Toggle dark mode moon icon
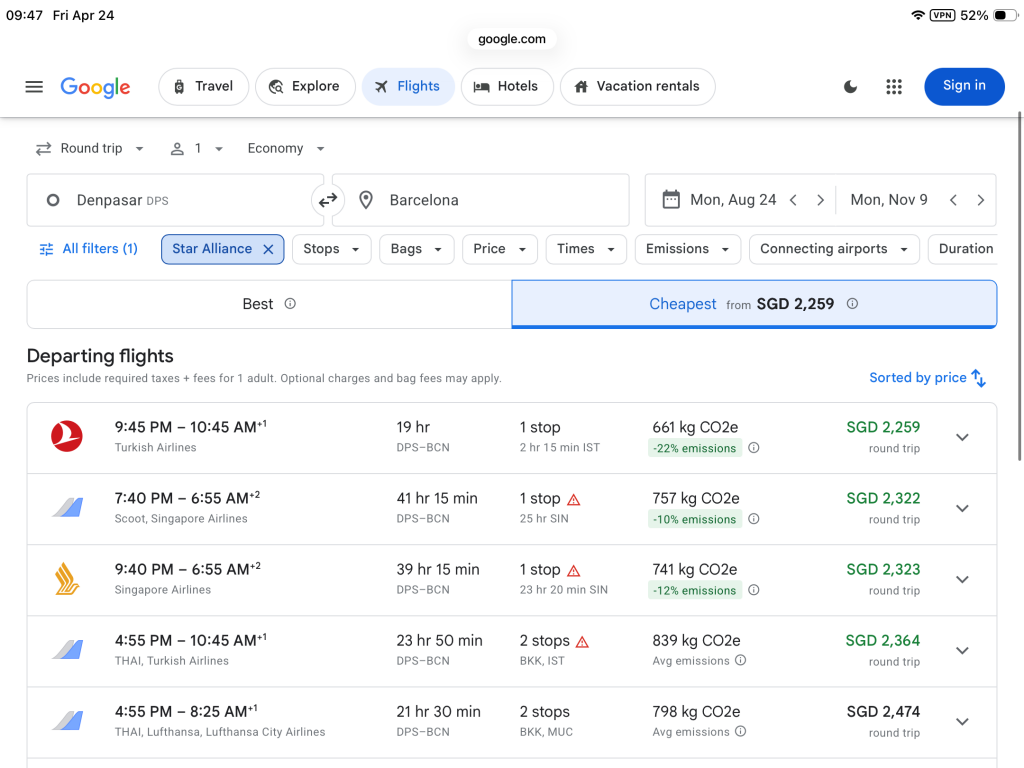1024x768 pixels. tap(850, 87)
